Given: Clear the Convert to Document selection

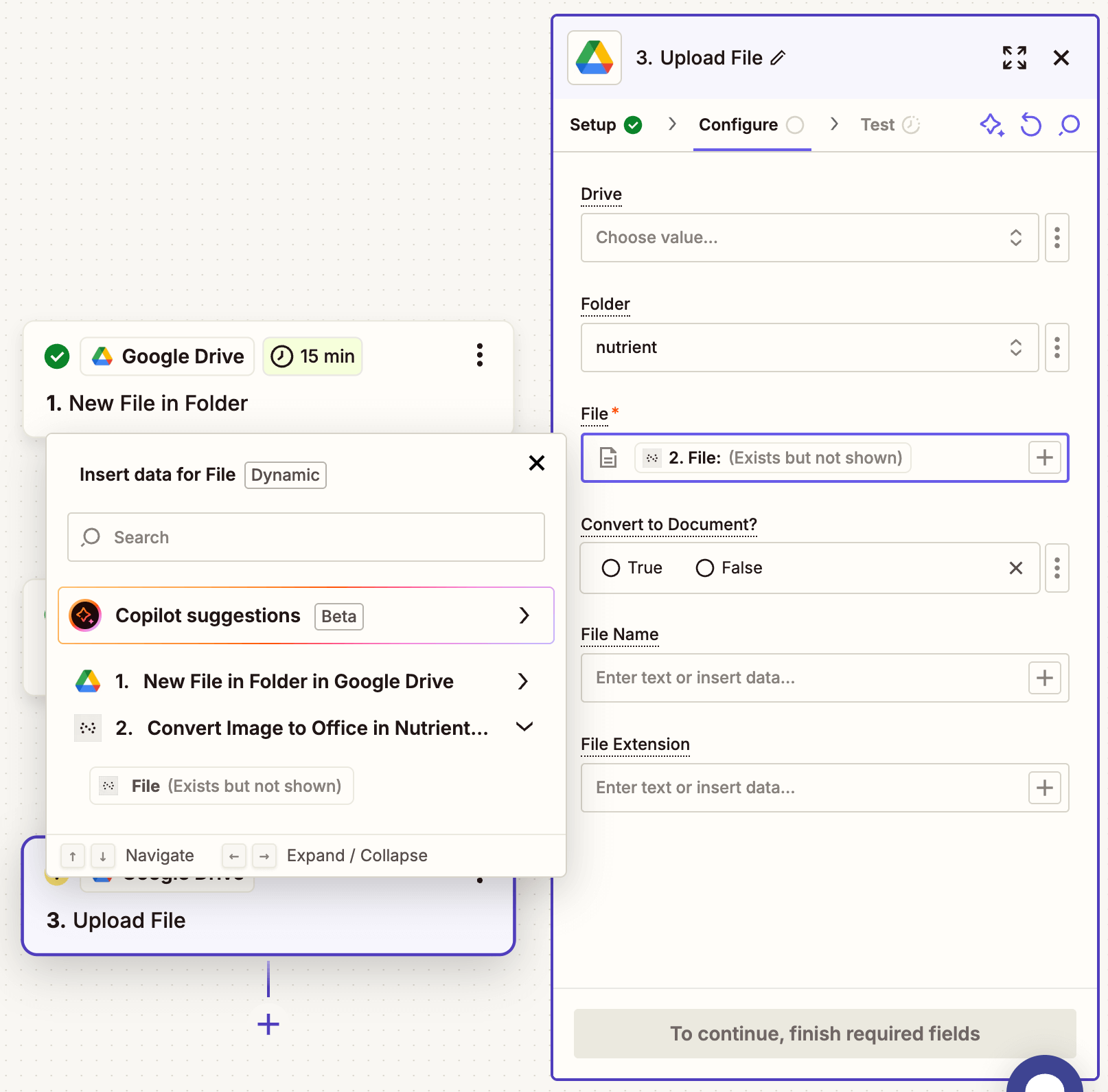Looking at the screenshot, I should pos(1015,568).
